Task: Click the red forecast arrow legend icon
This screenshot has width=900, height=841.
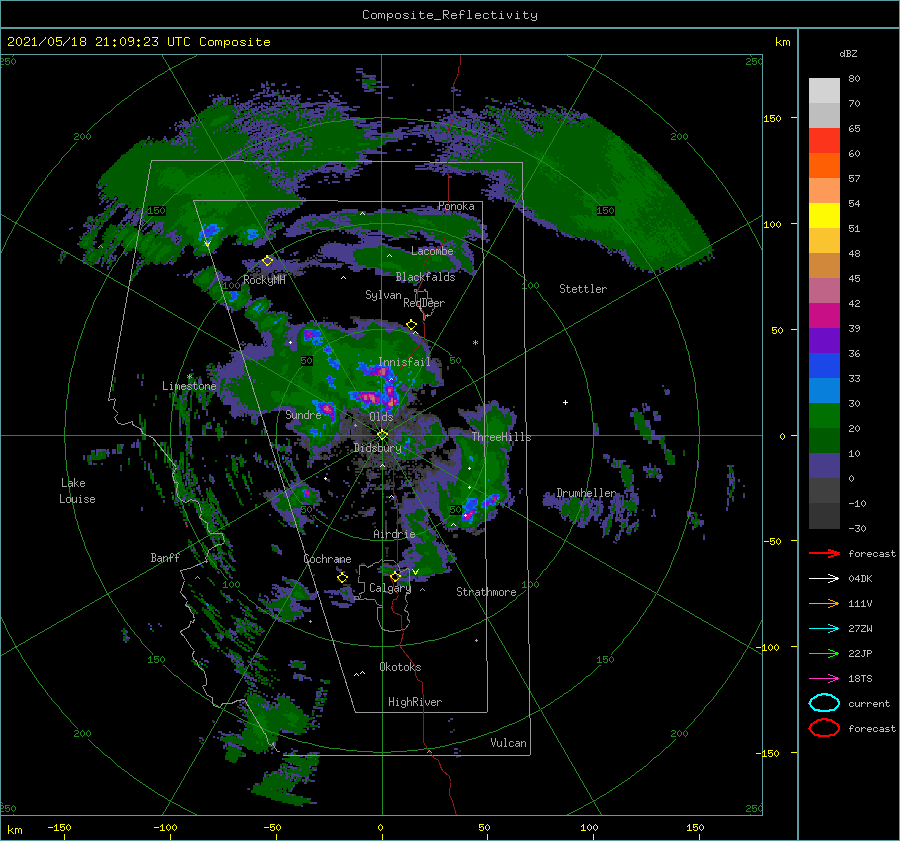Action: (824, 553)
